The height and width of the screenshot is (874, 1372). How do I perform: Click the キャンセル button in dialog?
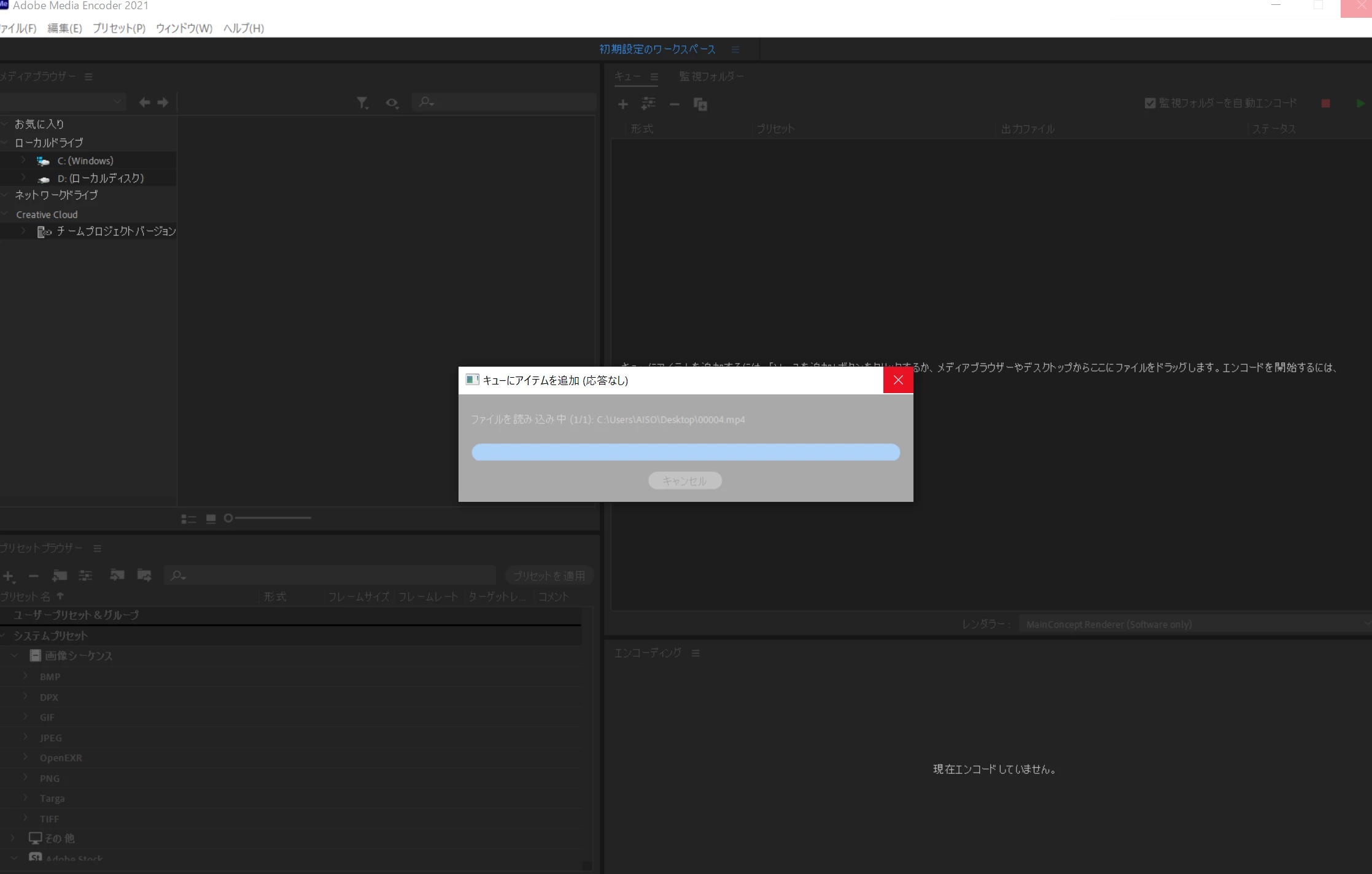[684, 481]
